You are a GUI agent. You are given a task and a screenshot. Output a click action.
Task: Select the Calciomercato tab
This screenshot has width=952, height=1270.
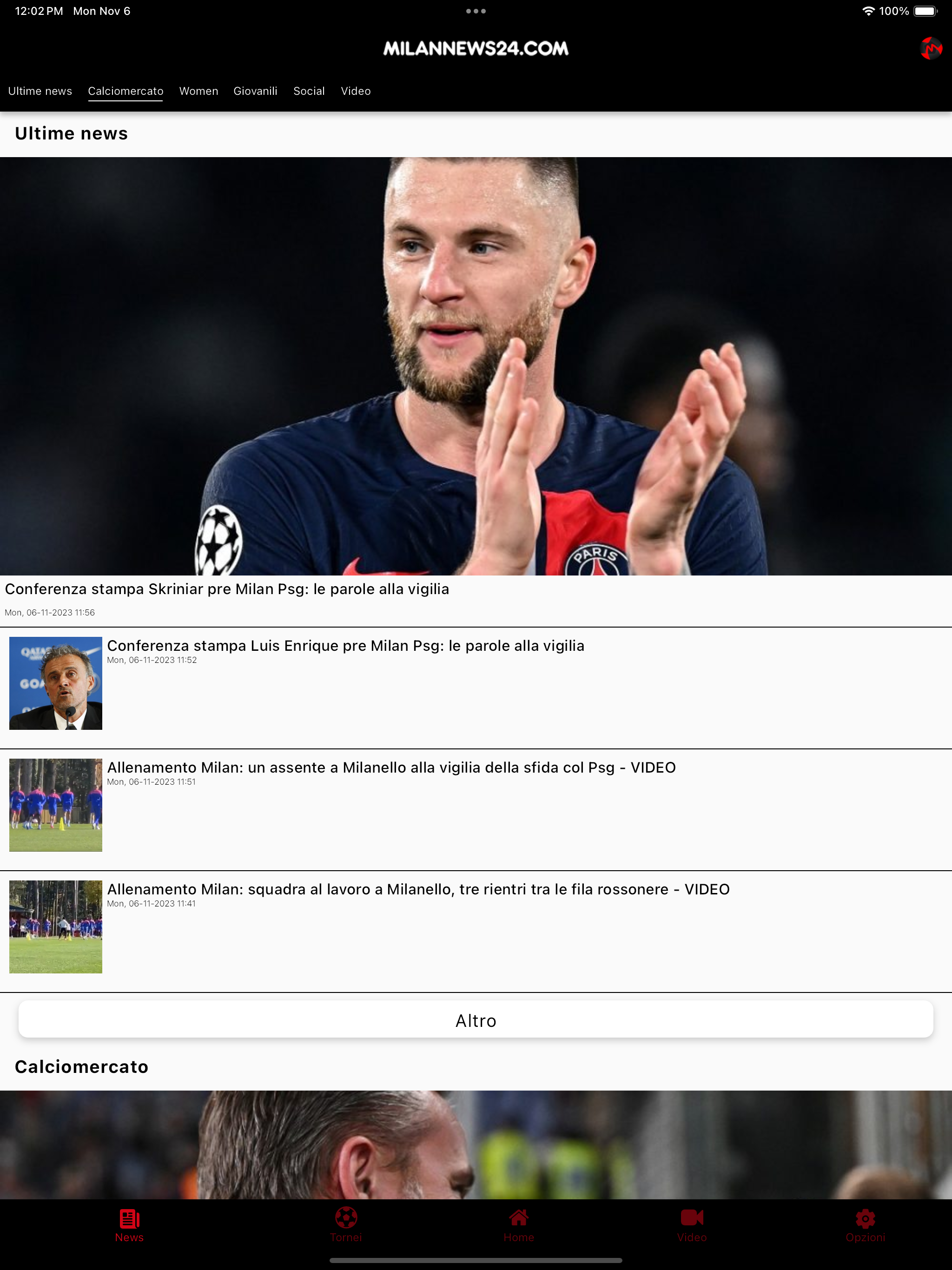(x=126, y=91)
